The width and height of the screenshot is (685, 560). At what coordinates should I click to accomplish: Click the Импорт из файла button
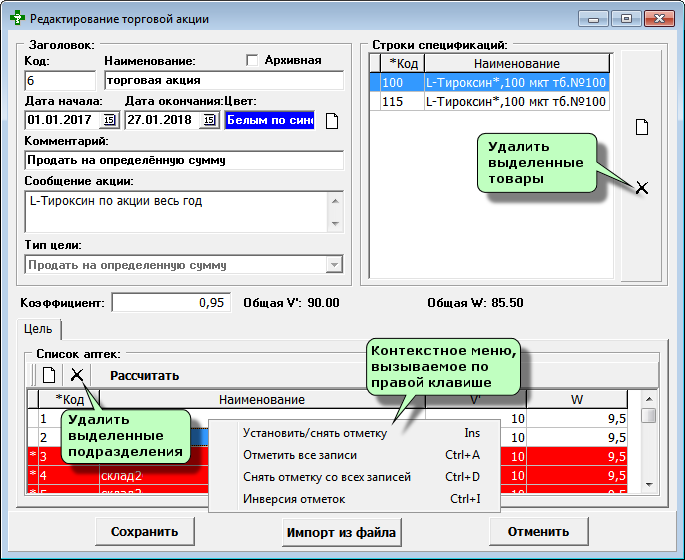(342, 532)
